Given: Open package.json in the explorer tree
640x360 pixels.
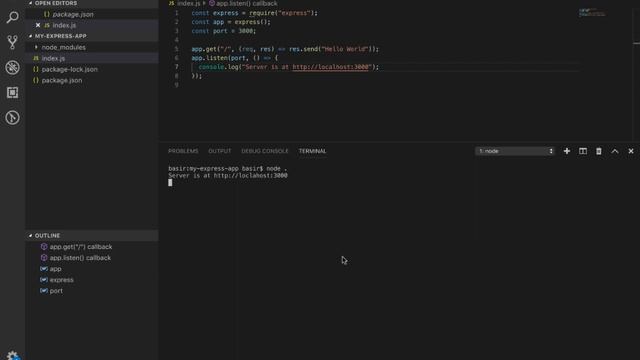Looking at the screenshot, I should tap(62, 80).
